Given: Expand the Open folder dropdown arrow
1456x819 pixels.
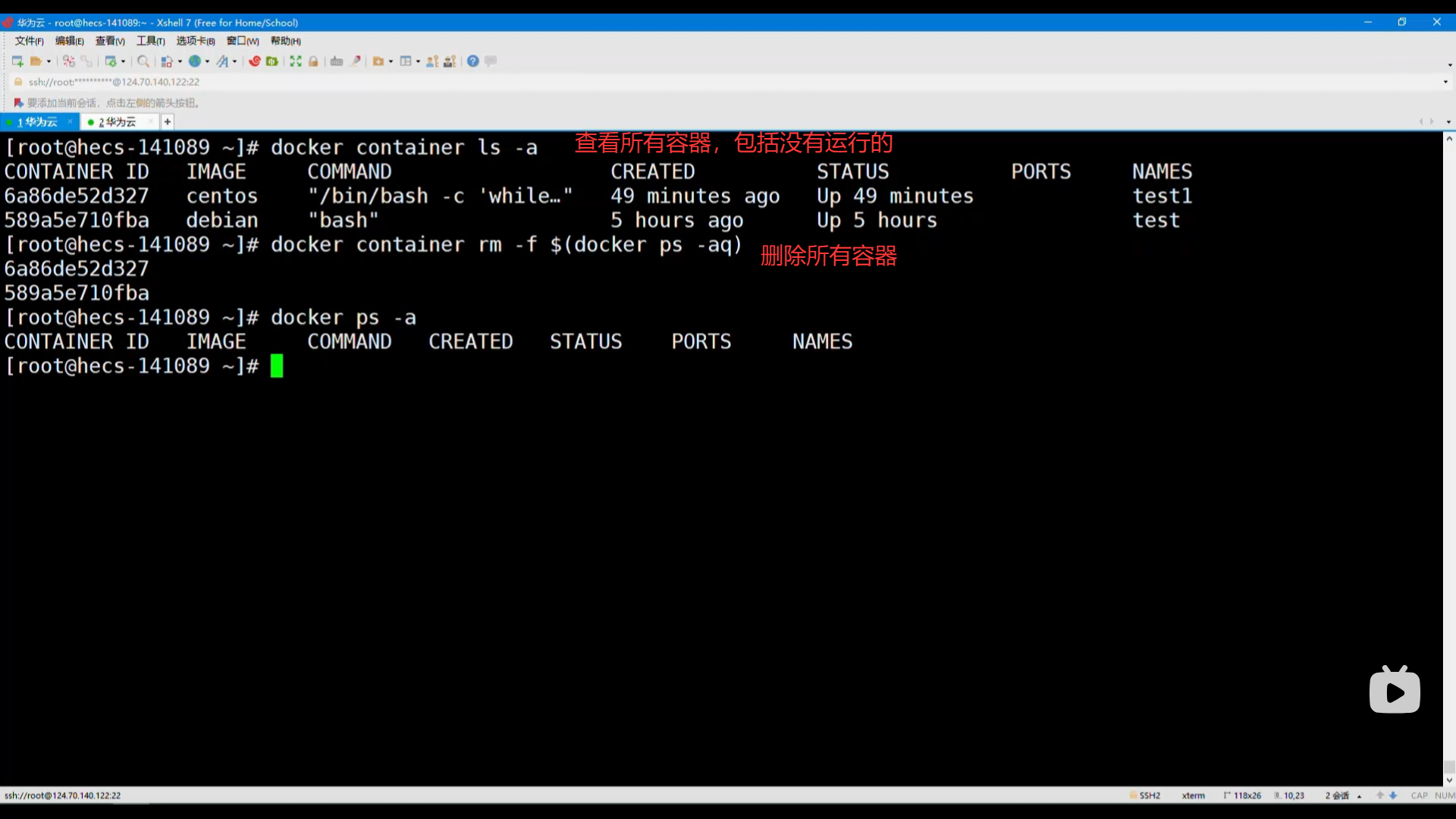Looking at the screenshot, I should tap(49, 61).
